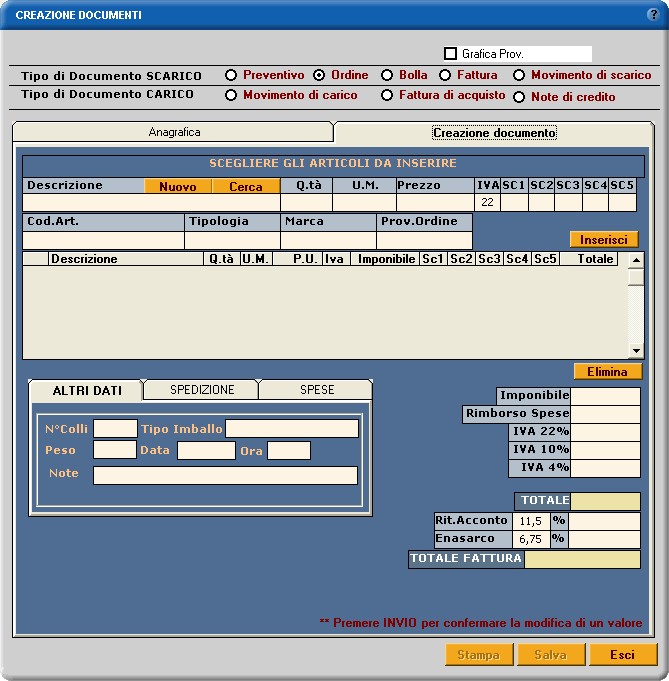
Task: Click the Rit.Acconto percentage field
Action: [x=530, y=521]
